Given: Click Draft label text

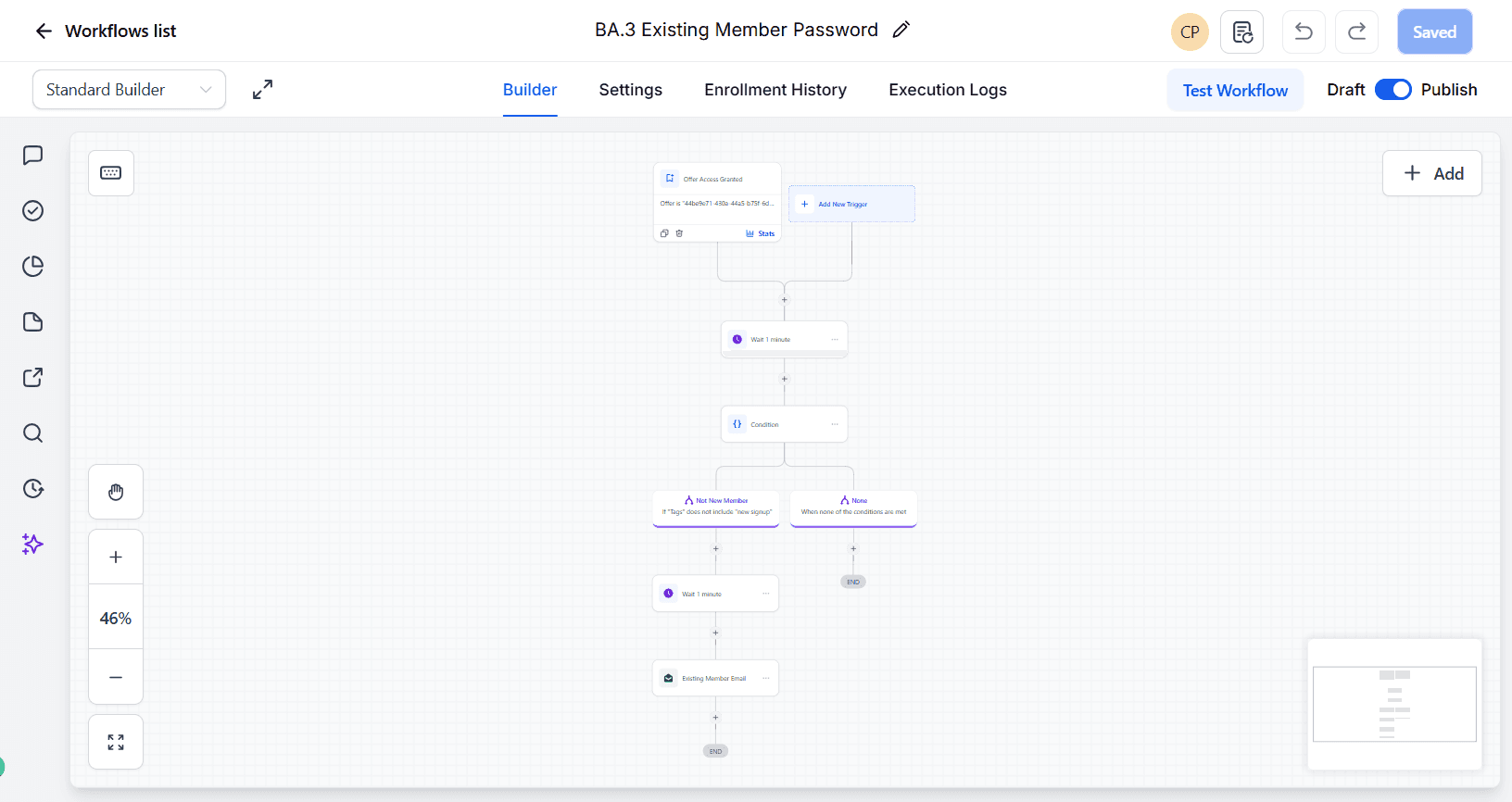Looking at the screenshot, I should [x=1346, y=90].
